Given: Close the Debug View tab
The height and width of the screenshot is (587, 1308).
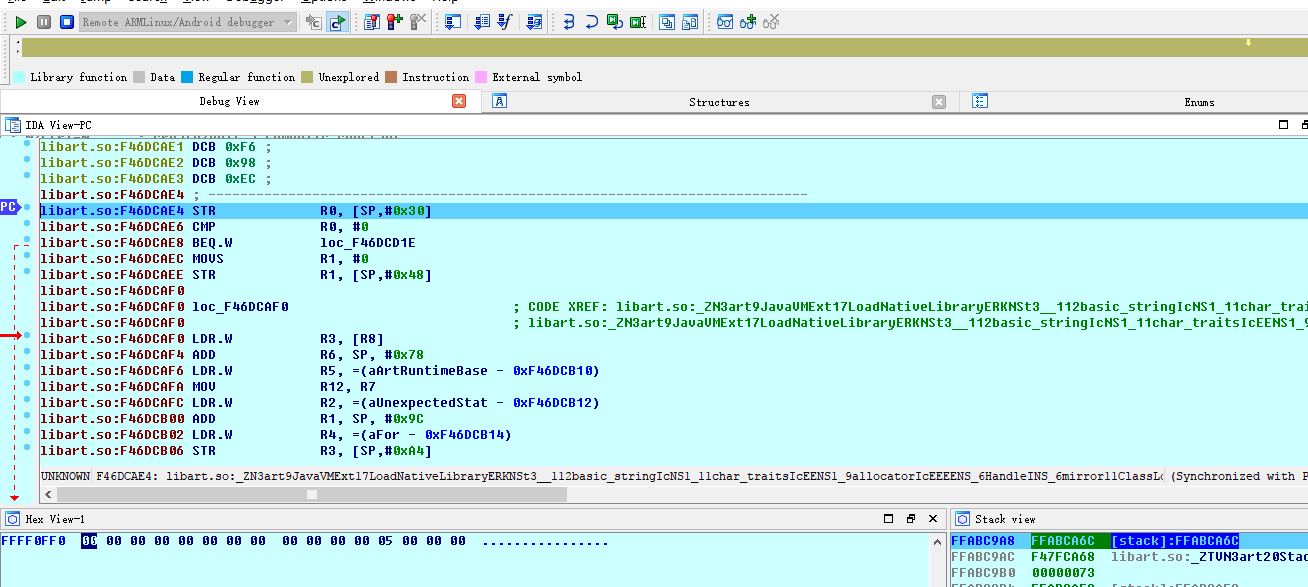Looking at the screenshot, I should click(459, 101).
